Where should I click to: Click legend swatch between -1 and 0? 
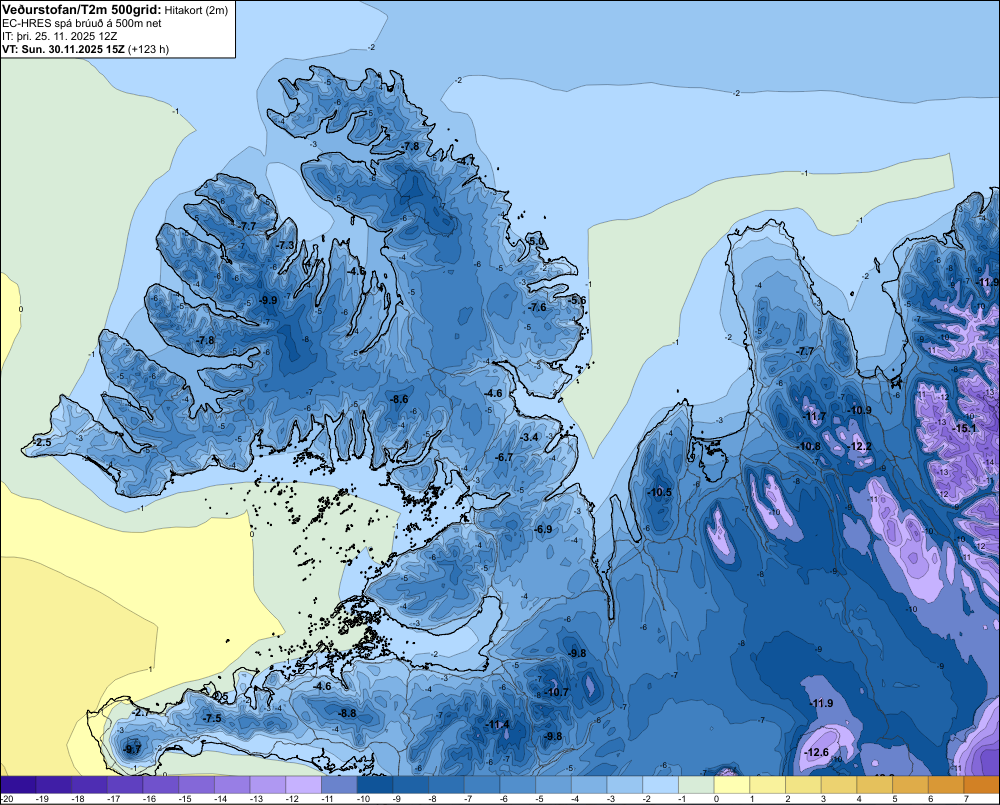tap(696, 784)
